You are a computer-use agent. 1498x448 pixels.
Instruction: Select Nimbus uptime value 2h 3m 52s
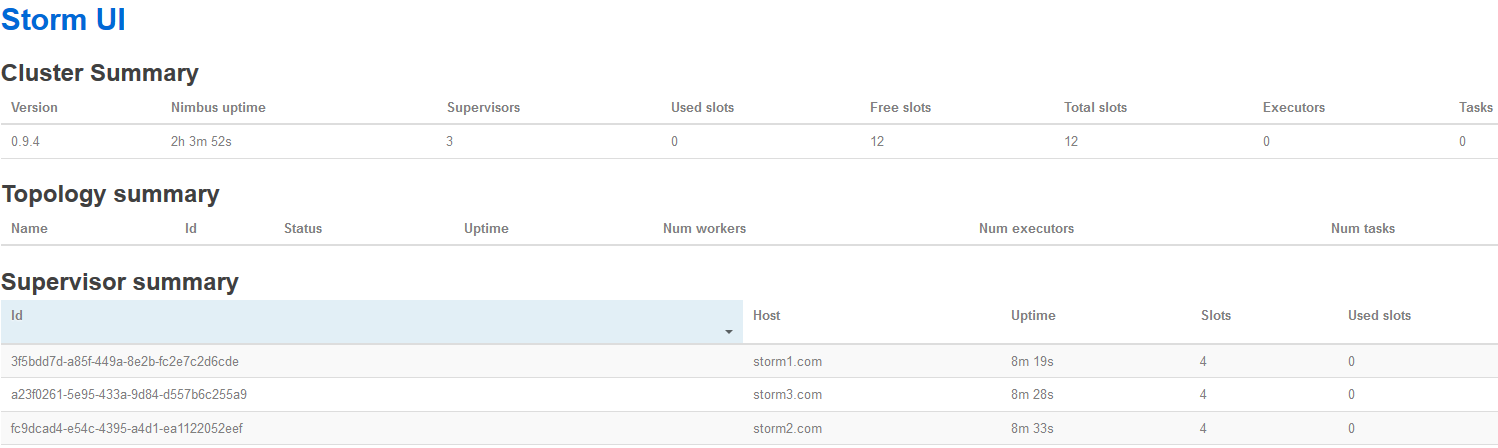coord(201,141)
